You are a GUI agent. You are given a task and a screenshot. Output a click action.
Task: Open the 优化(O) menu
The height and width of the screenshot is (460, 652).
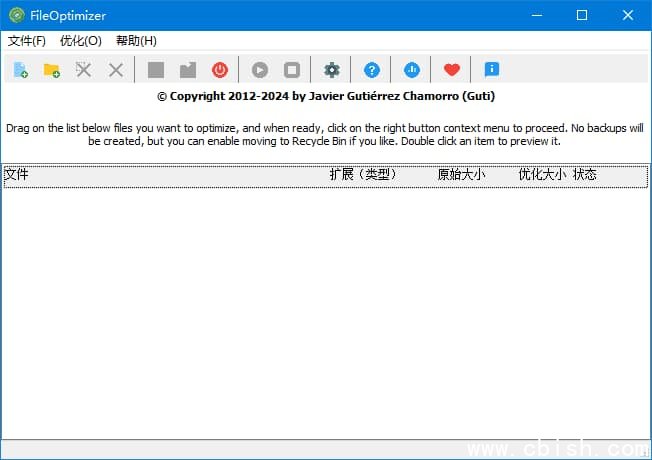pyautogui.click(x=81, y=41)
